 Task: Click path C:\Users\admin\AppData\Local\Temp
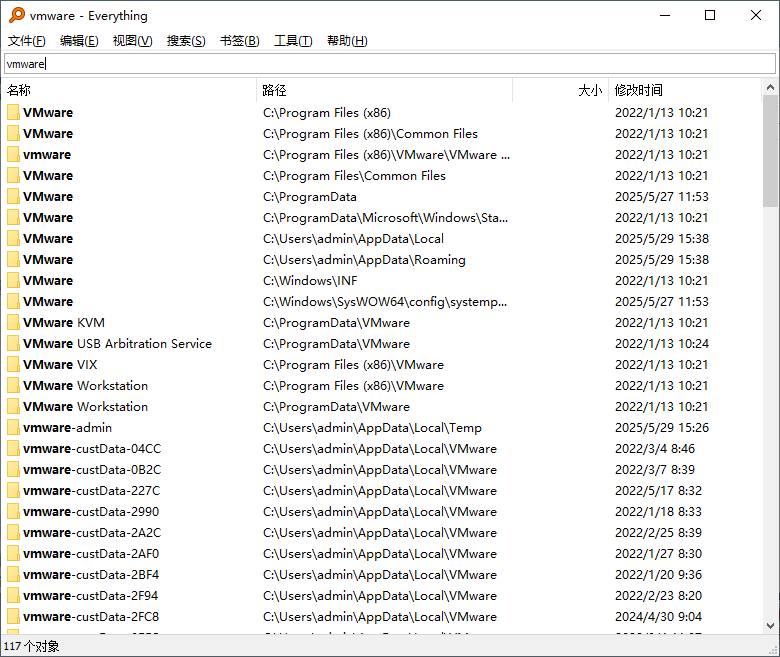[372, 428]
